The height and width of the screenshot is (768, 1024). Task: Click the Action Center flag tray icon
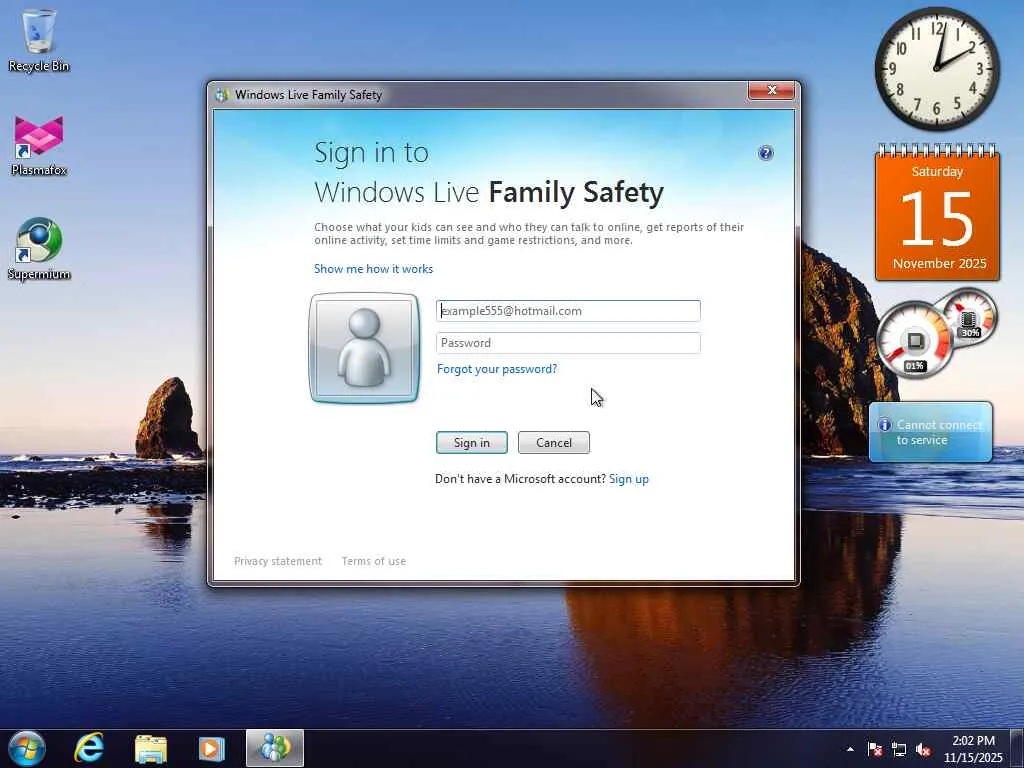pyautogui.click(x=875, y=749)
